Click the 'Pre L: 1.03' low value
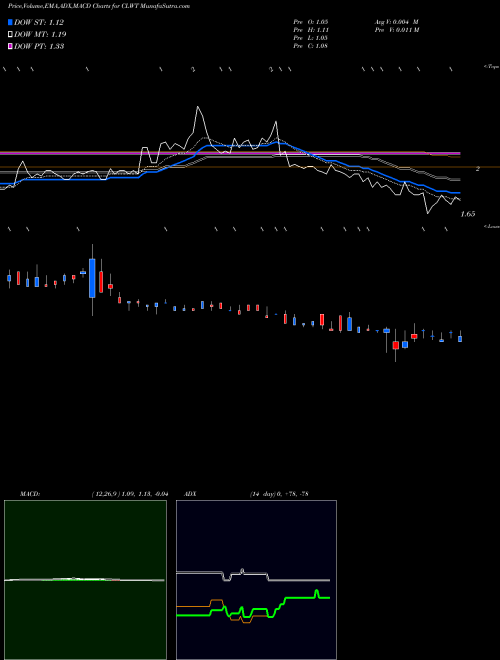 click(311, 38)
